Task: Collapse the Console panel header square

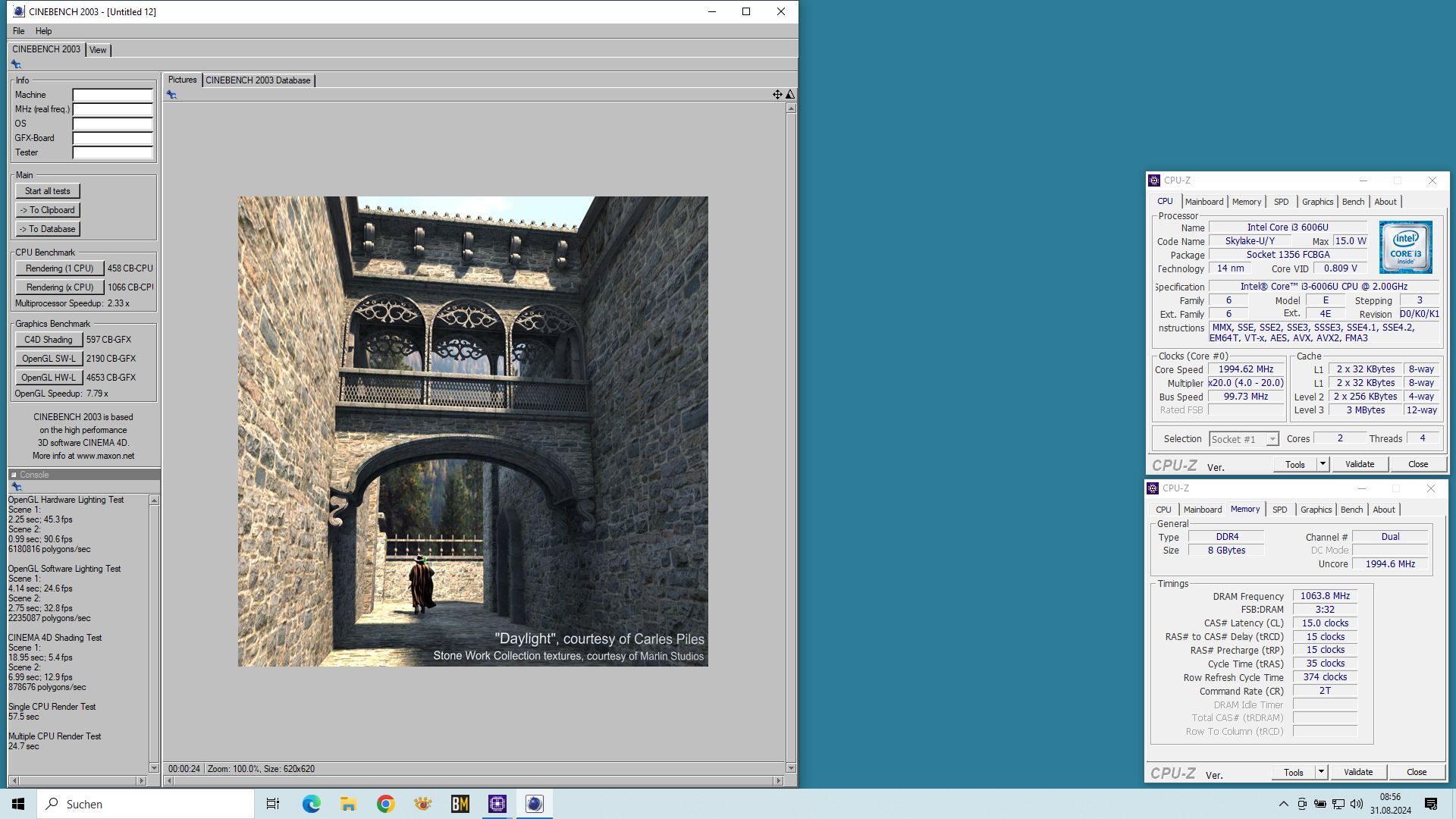Action: (x=14, y=475)
